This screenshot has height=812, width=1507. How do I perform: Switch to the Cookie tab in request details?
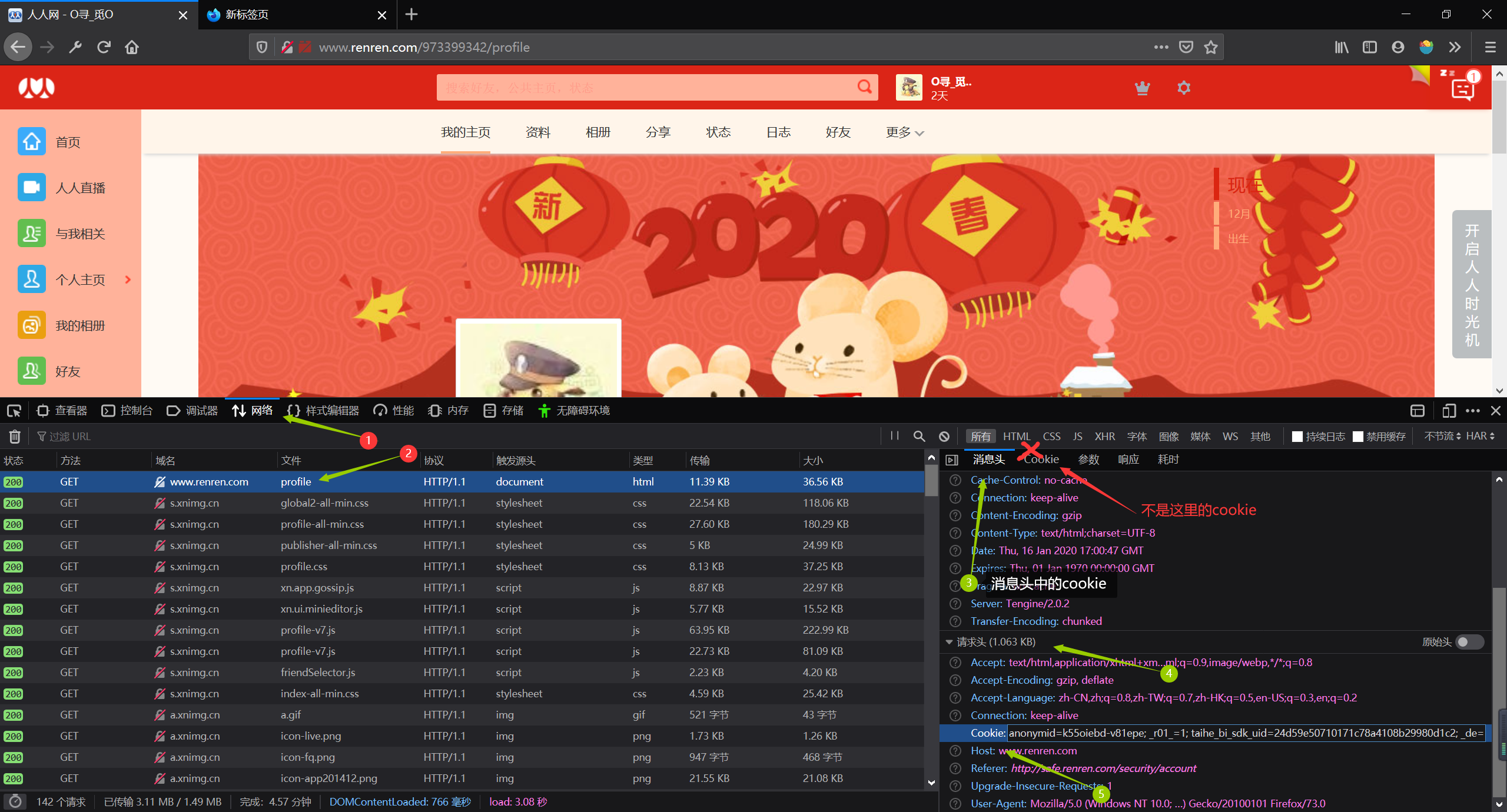point(1041,460)
